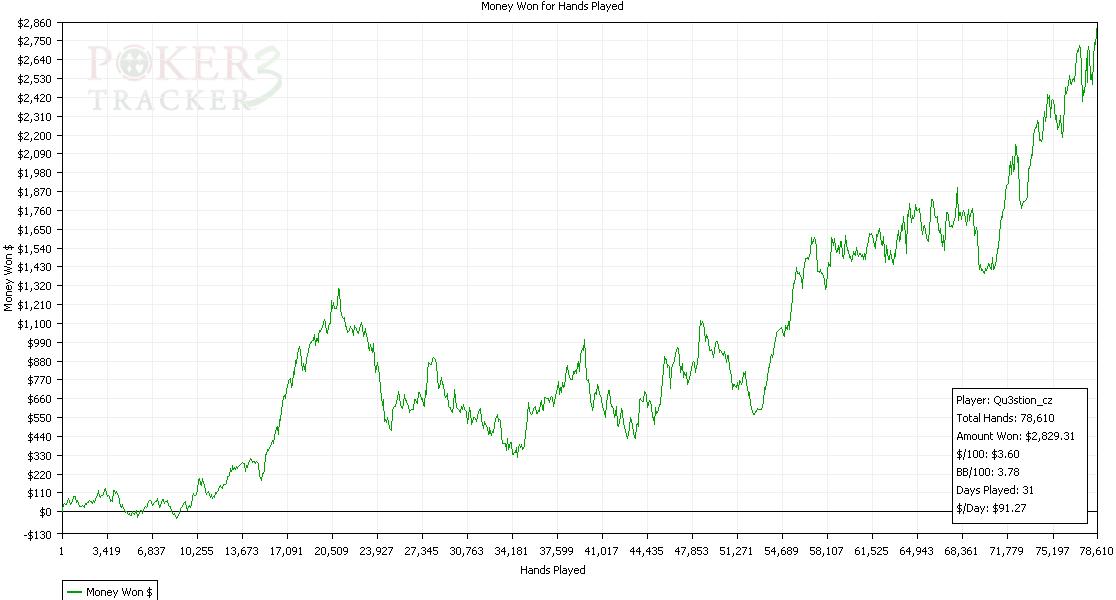Click the Amount Won: $2,829.31 stat
1116x600 pixels.
click(1015, 436)
